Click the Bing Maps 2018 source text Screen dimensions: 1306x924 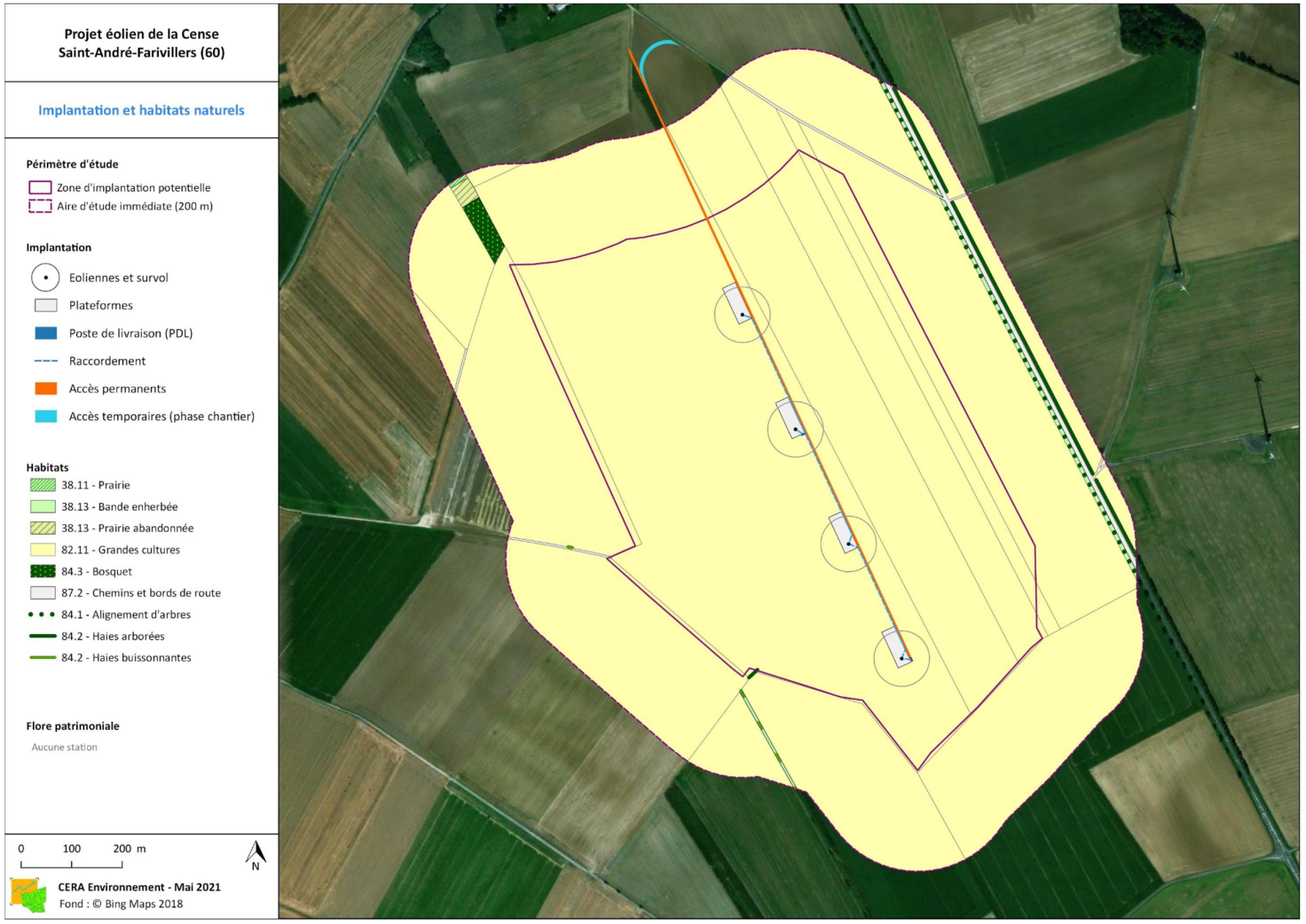(121, 904)
